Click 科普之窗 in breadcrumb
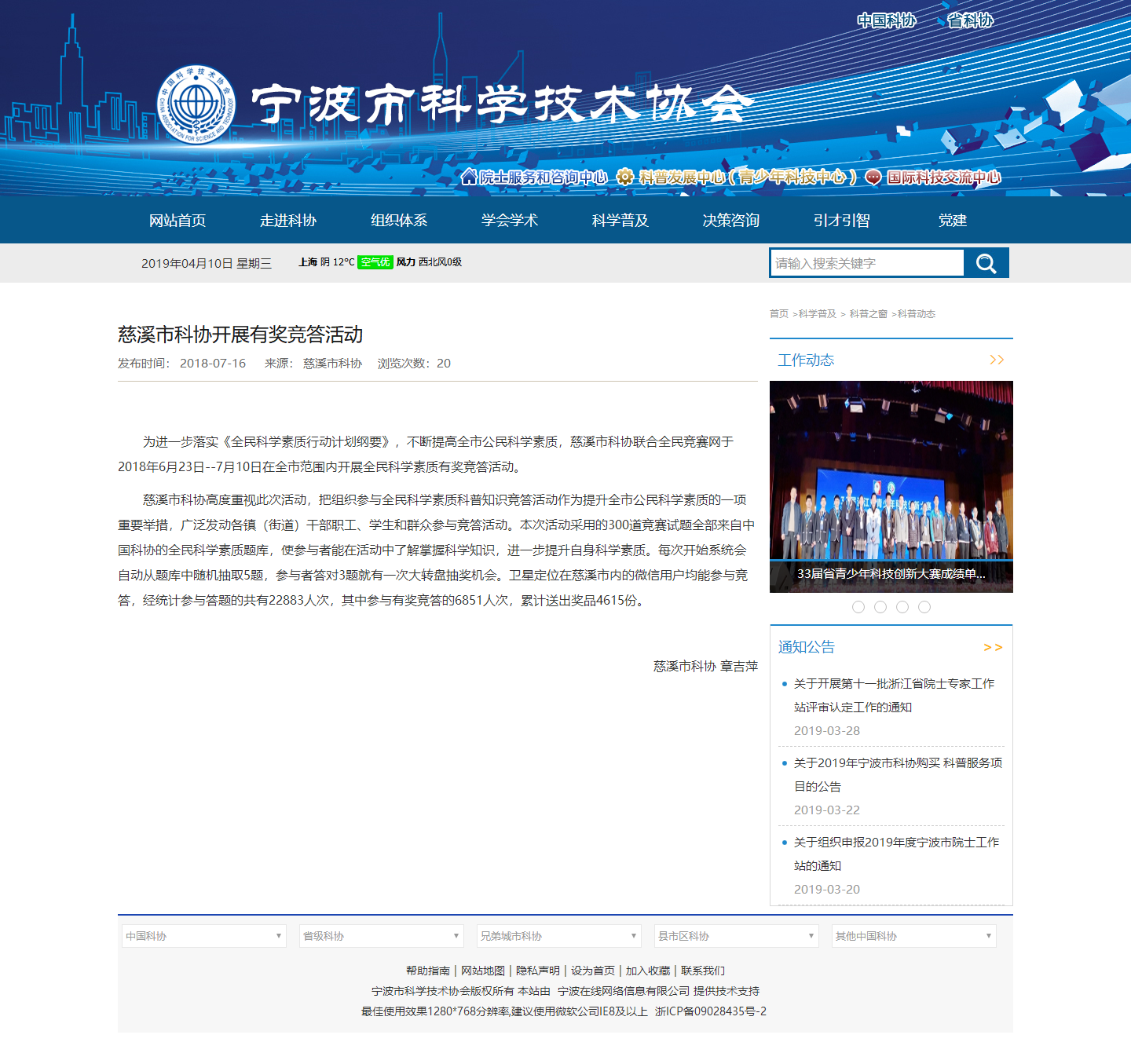 point(868,314)
